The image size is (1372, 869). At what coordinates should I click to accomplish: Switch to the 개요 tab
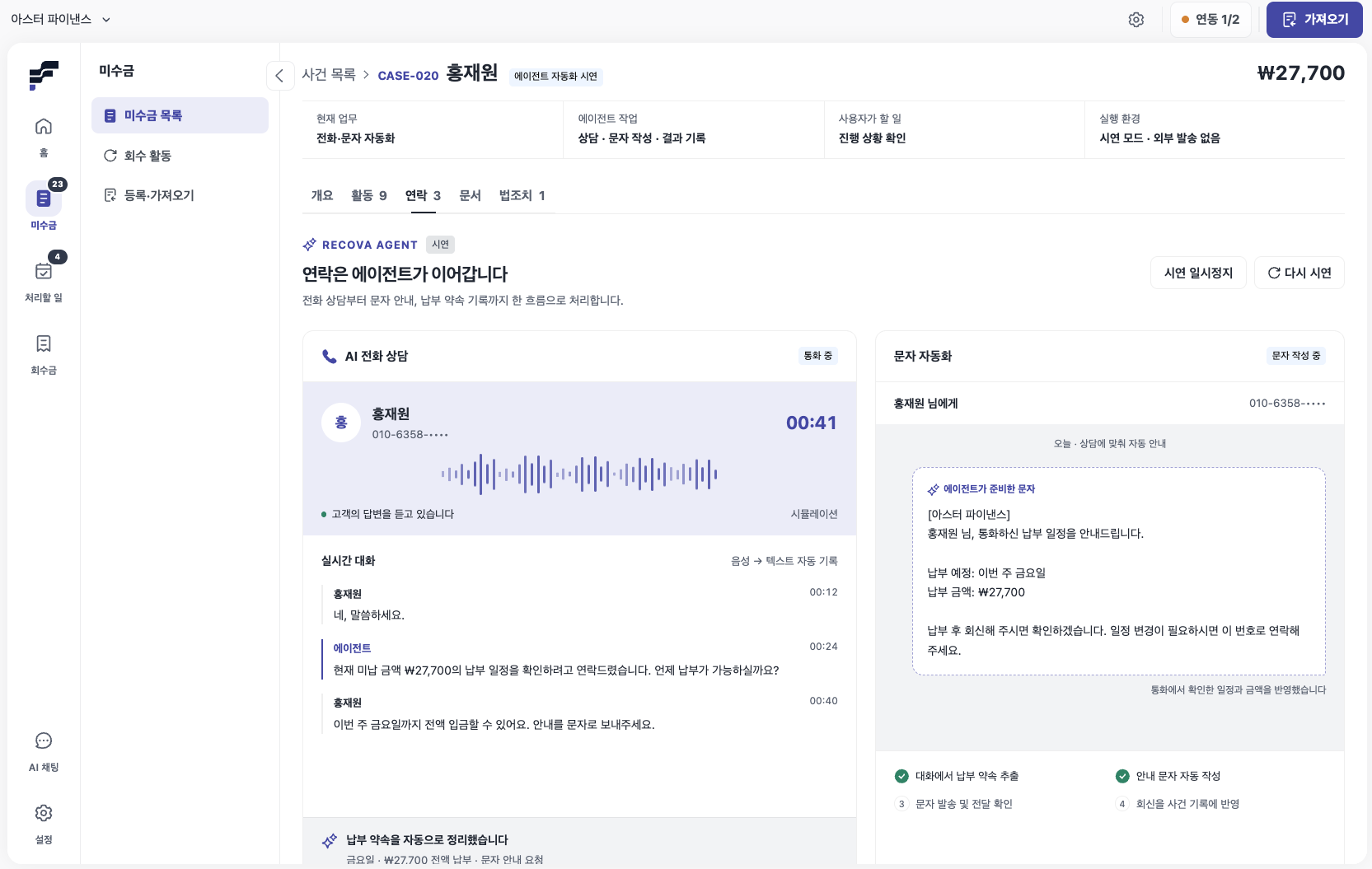pos(322,195)
